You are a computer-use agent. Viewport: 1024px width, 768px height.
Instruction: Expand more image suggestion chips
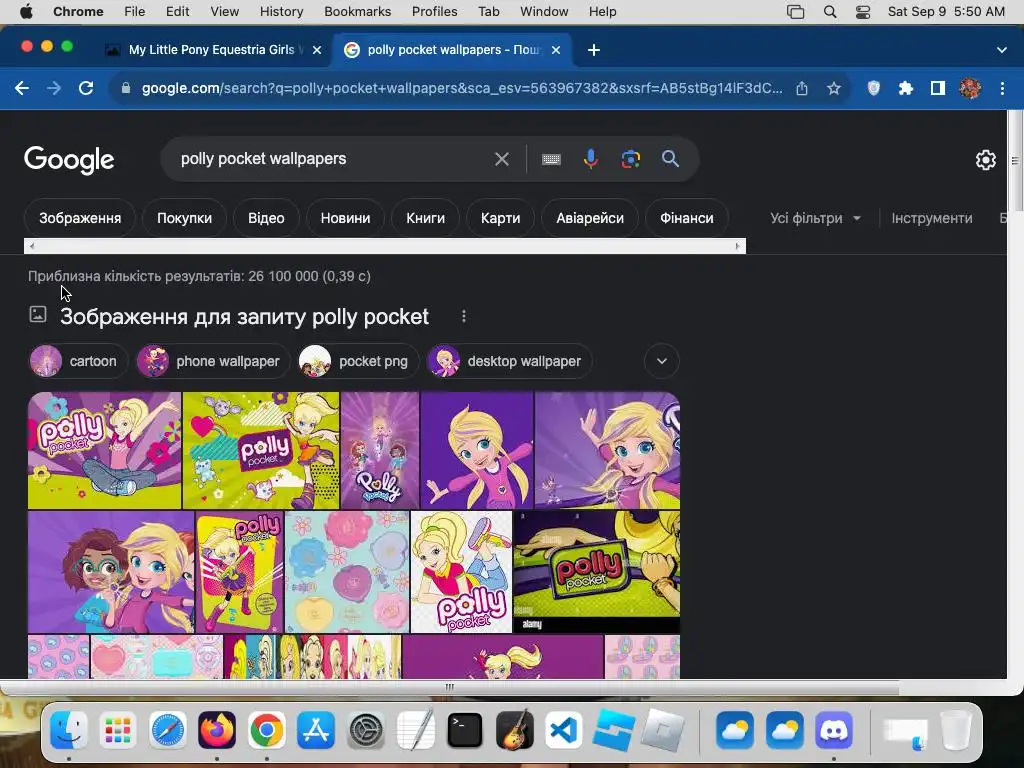click(x=662, y=361)
